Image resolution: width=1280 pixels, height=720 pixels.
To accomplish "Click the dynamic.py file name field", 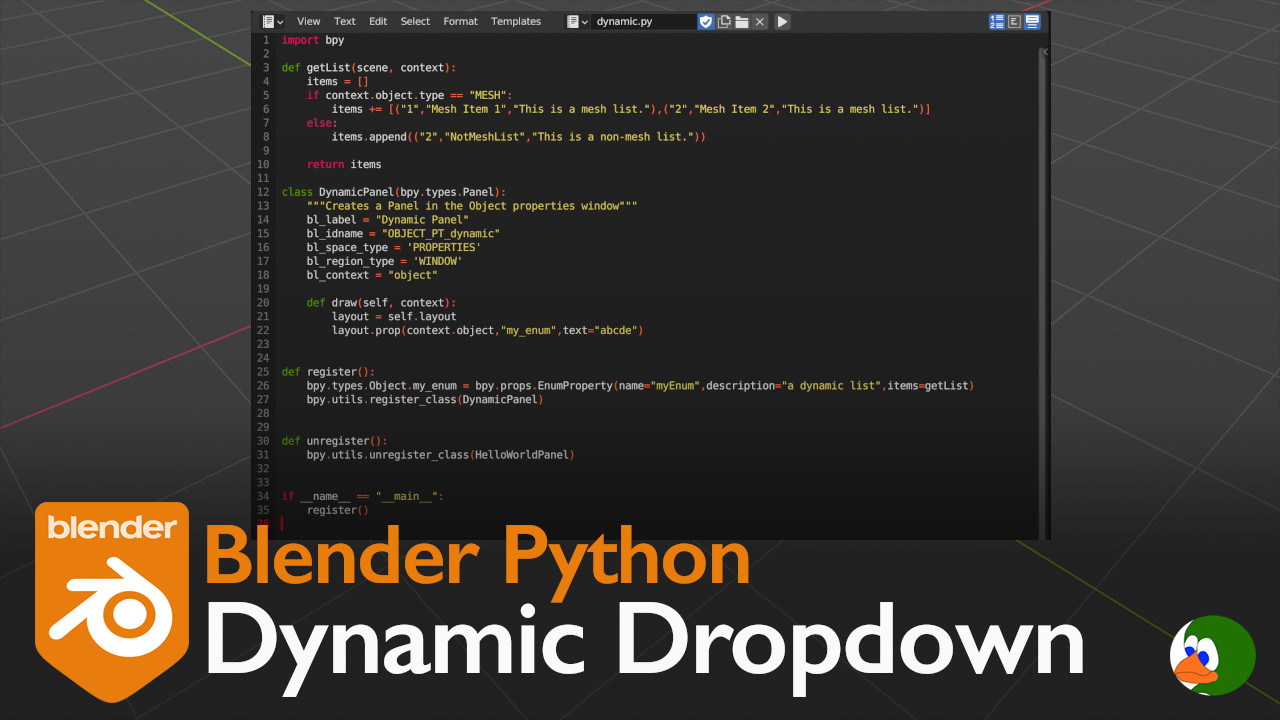I will (x=642, y=21).
